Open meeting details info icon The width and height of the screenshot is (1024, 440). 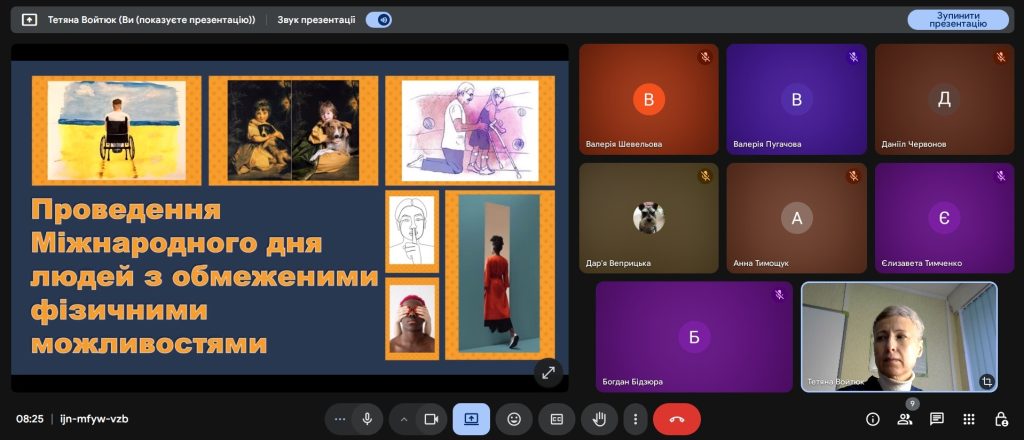pos(873,419)
